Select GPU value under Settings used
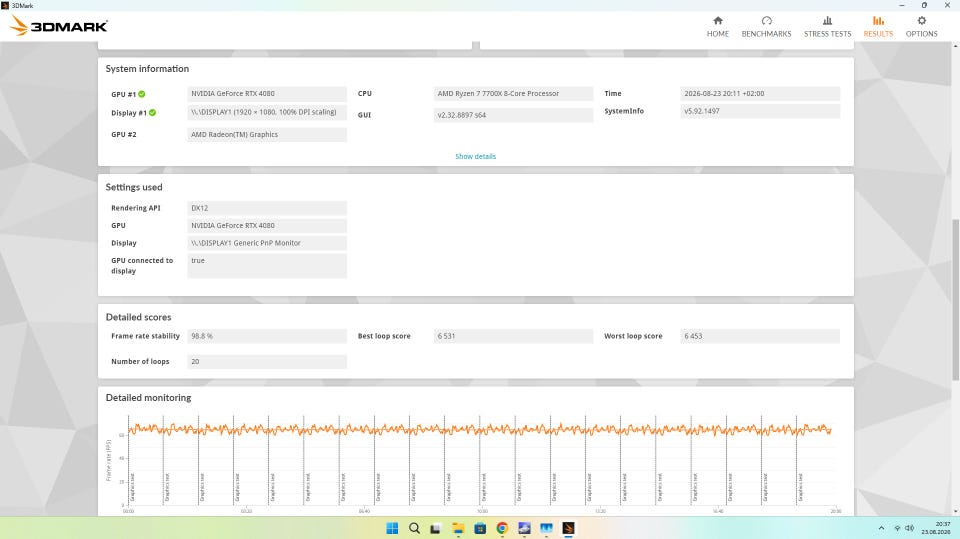Image resolution: width=960 pixels, height=539 pixels. point(267,225)
